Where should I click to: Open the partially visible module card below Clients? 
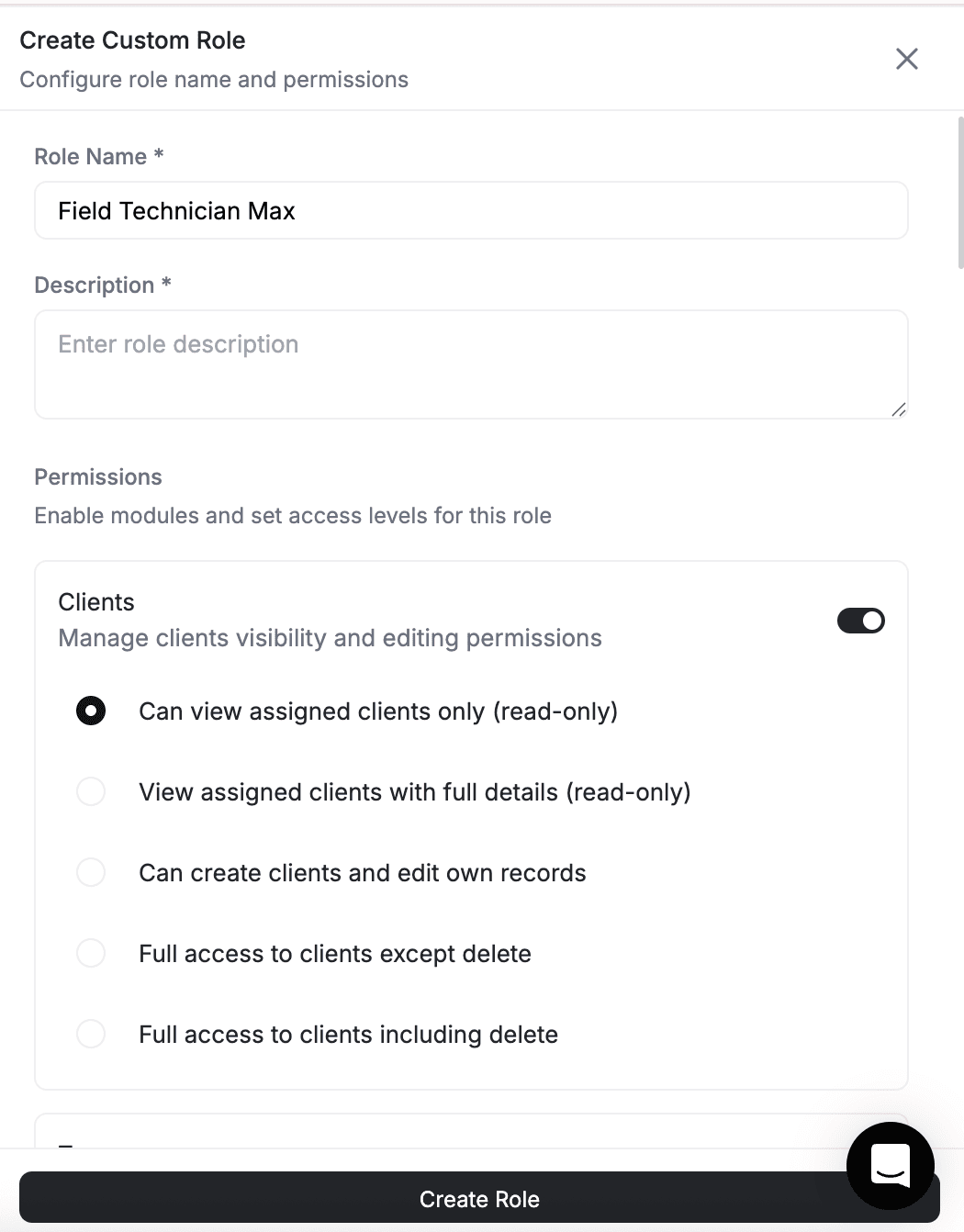(471, 1129)
